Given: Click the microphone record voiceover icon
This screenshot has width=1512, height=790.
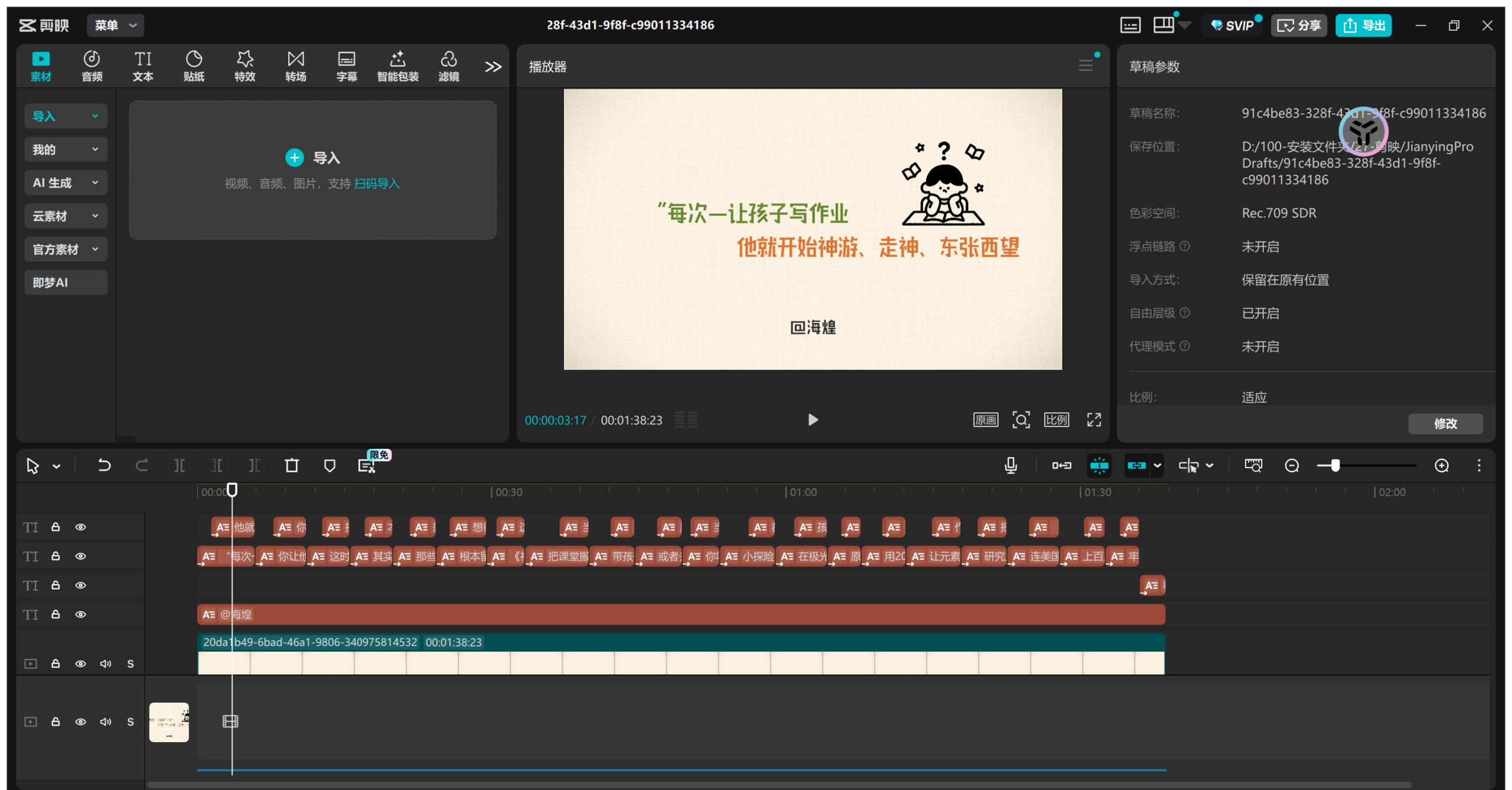Looking at the screenshot, I should tap(1011, 466).
